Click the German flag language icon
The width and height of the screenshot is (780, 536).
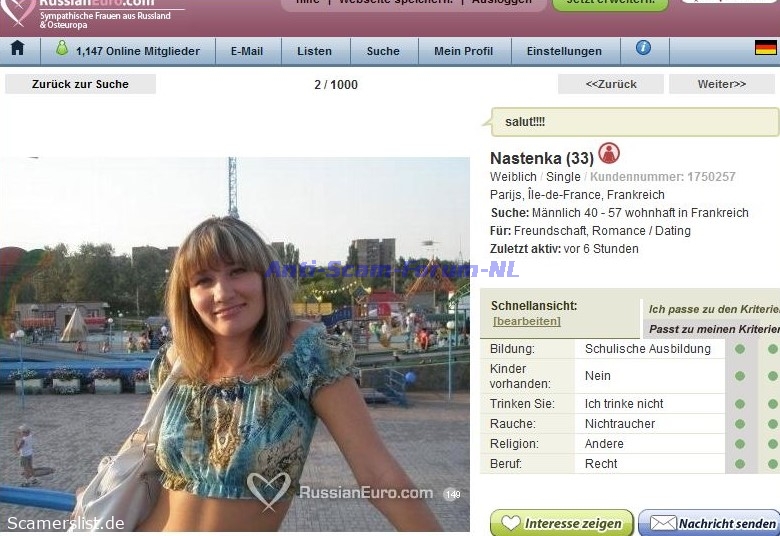[765, 48]
